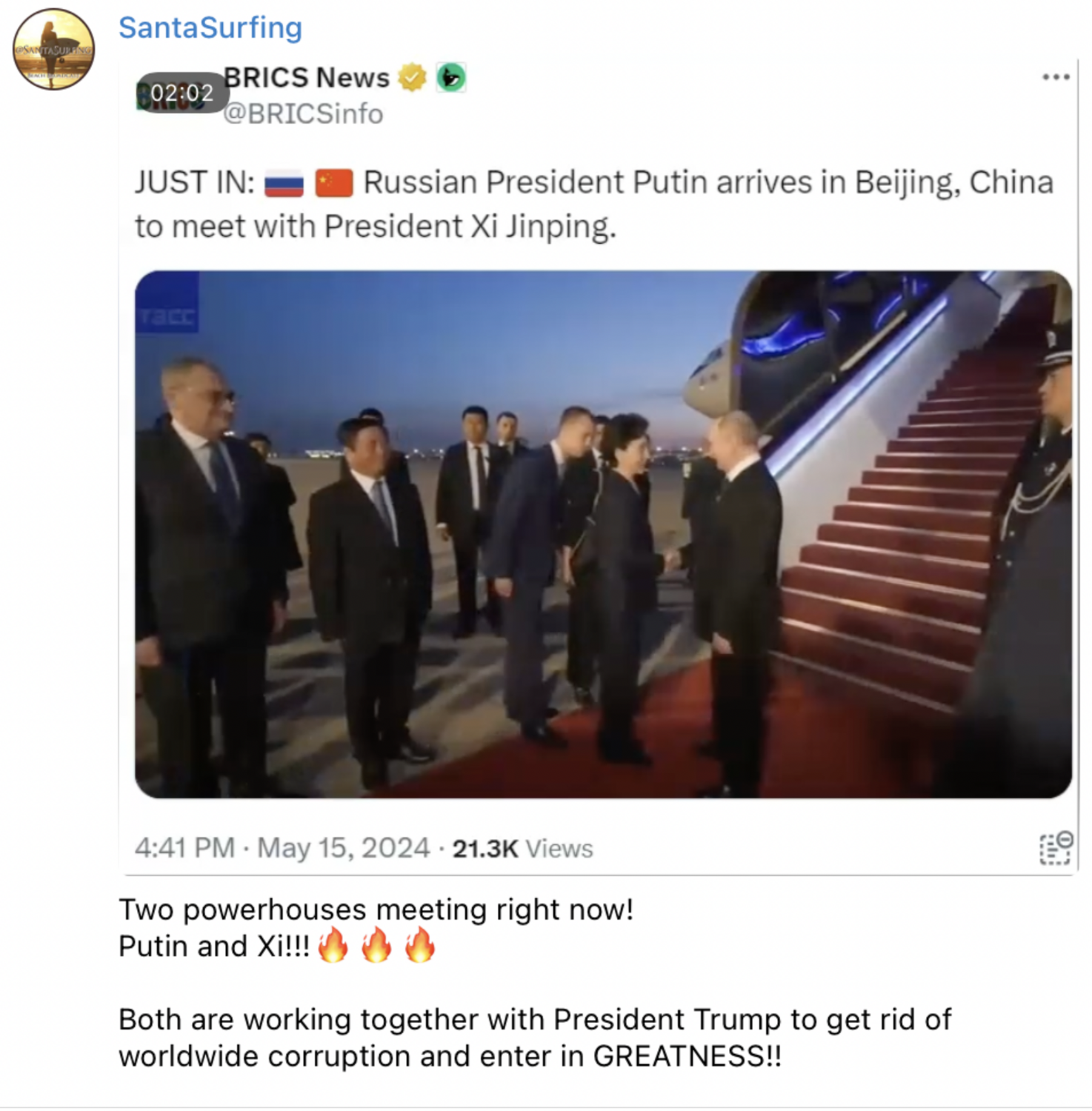Click the TASS watermark logo on video

pos(167,302)
